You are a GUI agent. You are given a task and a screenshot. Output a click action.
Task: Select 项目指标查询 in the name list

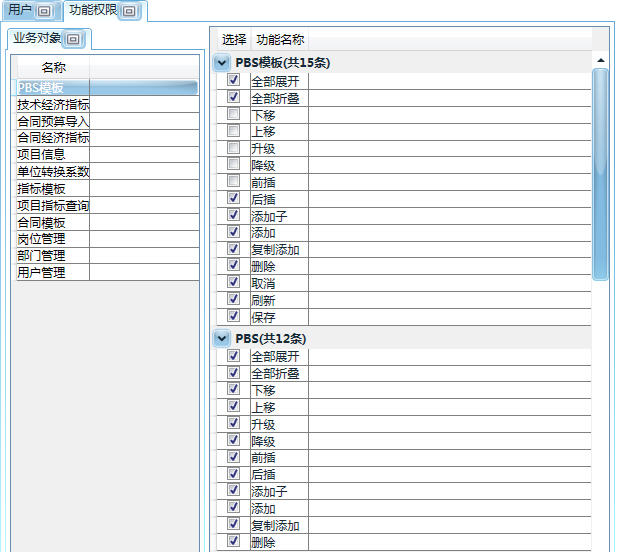click(107, 206)
